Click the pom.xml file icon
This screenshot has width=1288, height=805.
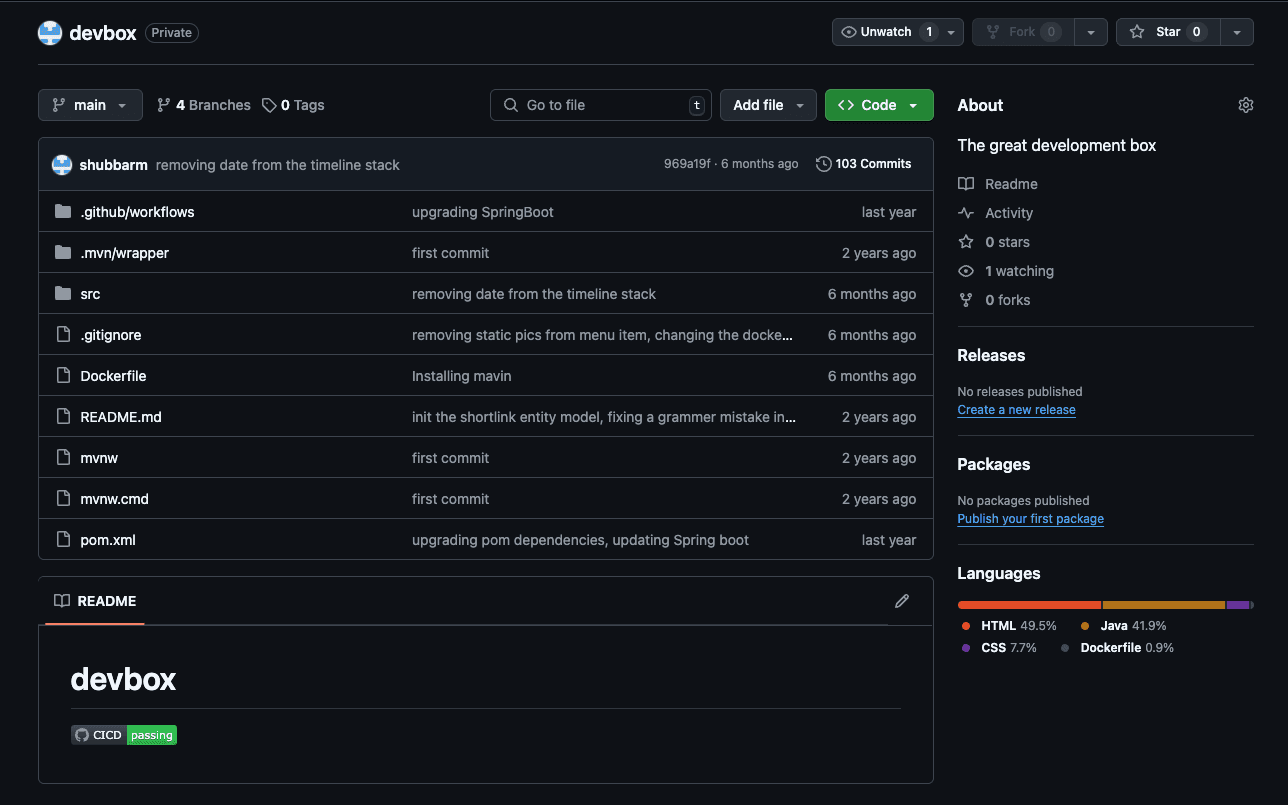(63, 540)
